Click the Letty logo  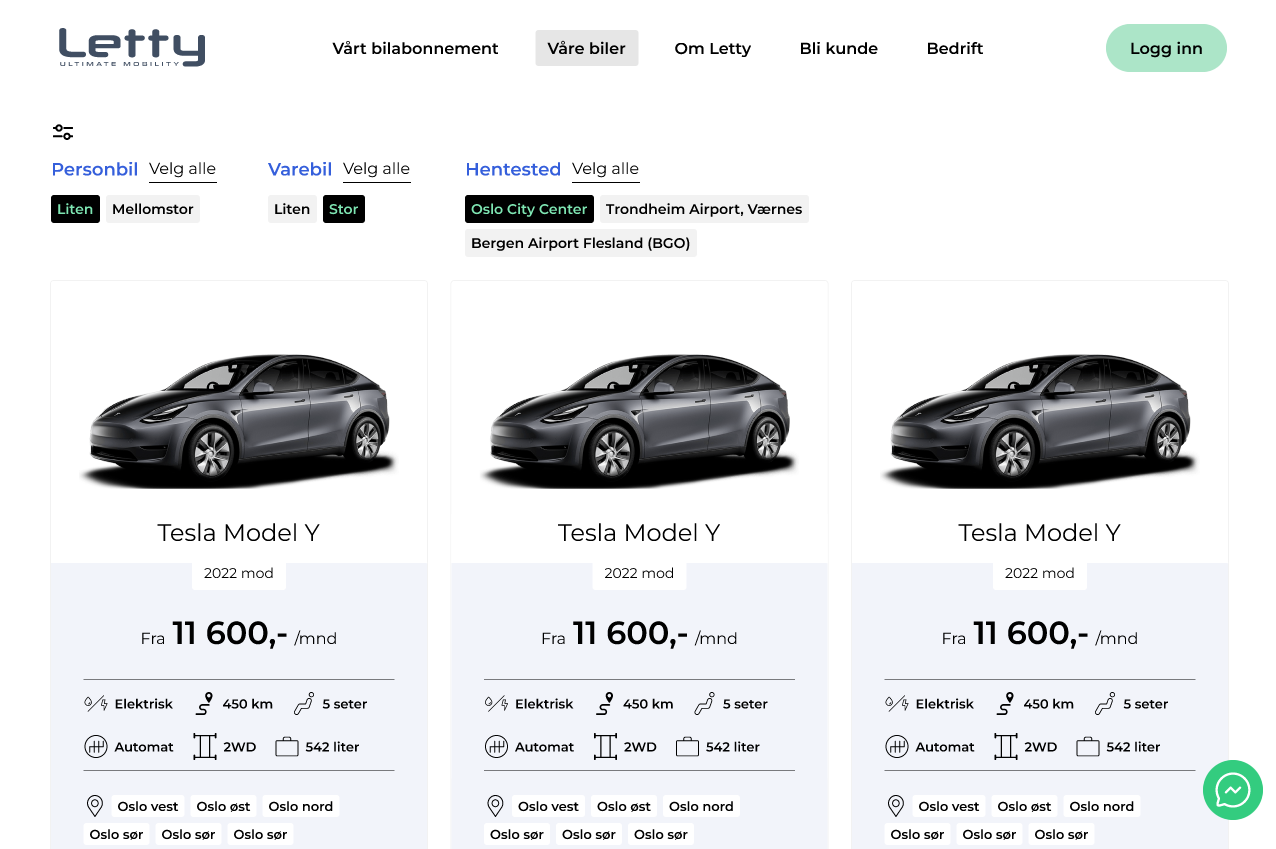pyautogui.click(x=132, y=48)
